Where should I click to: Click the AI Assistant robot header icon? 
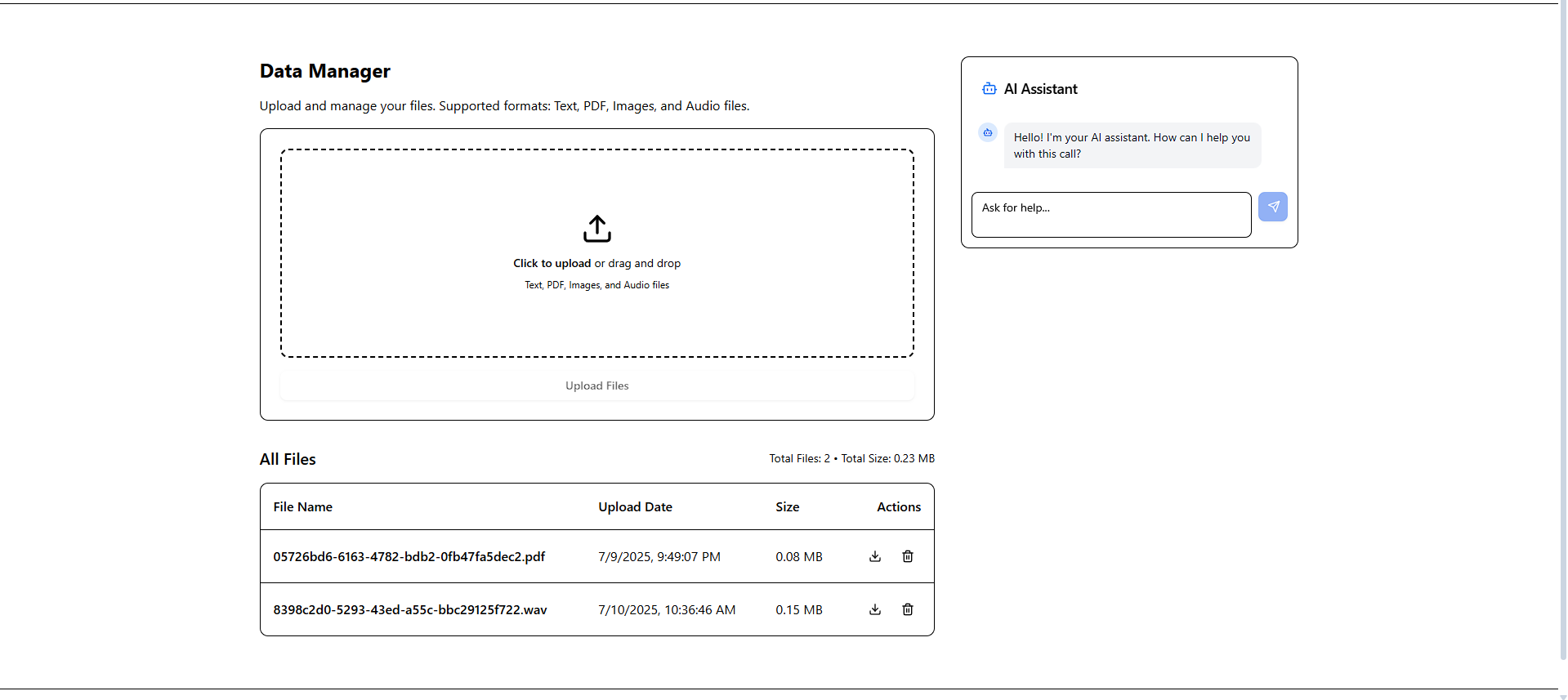(x=989, y=89)
